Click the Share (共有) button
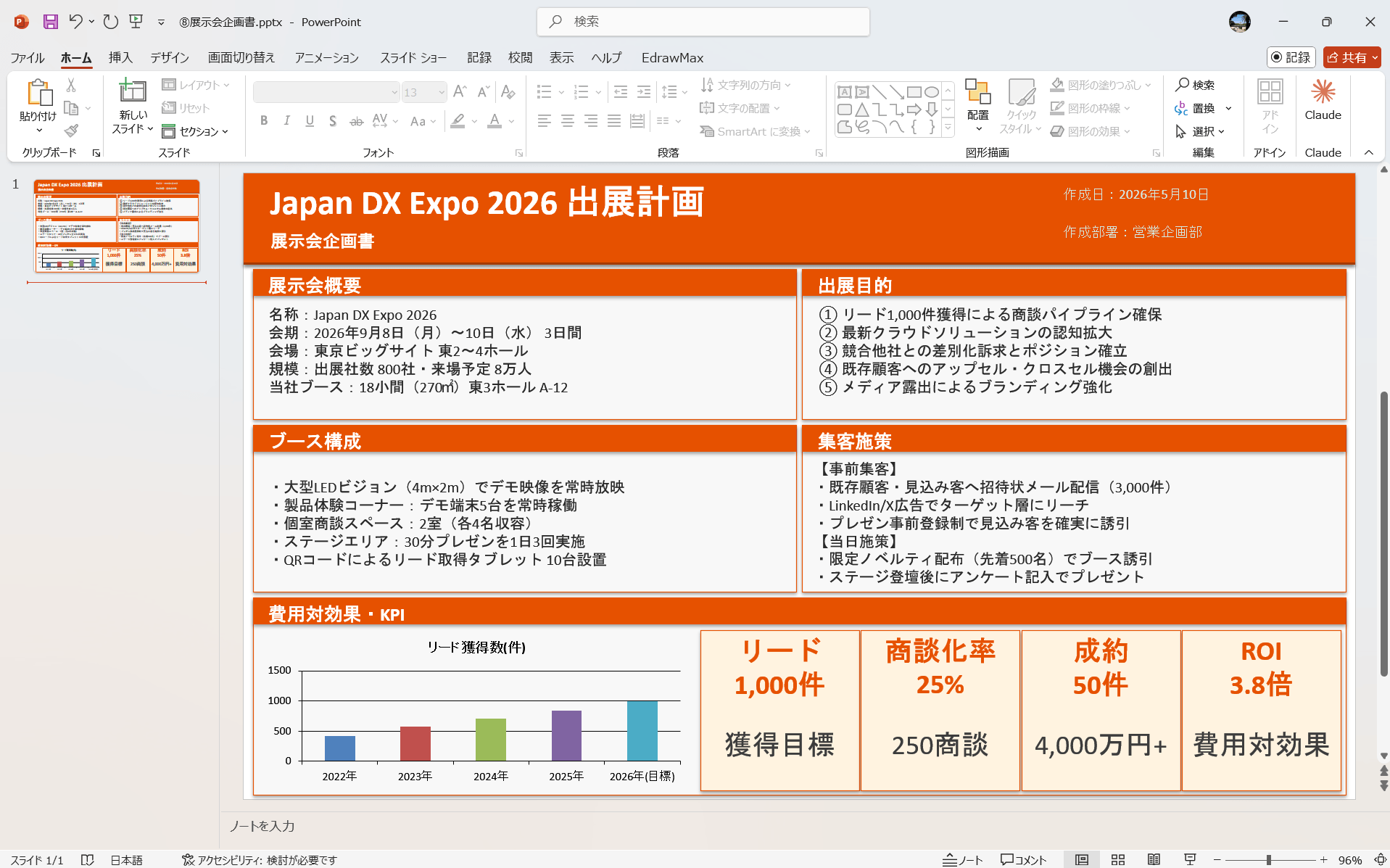The image size is (1390, 868). (x=1352, y=57)
